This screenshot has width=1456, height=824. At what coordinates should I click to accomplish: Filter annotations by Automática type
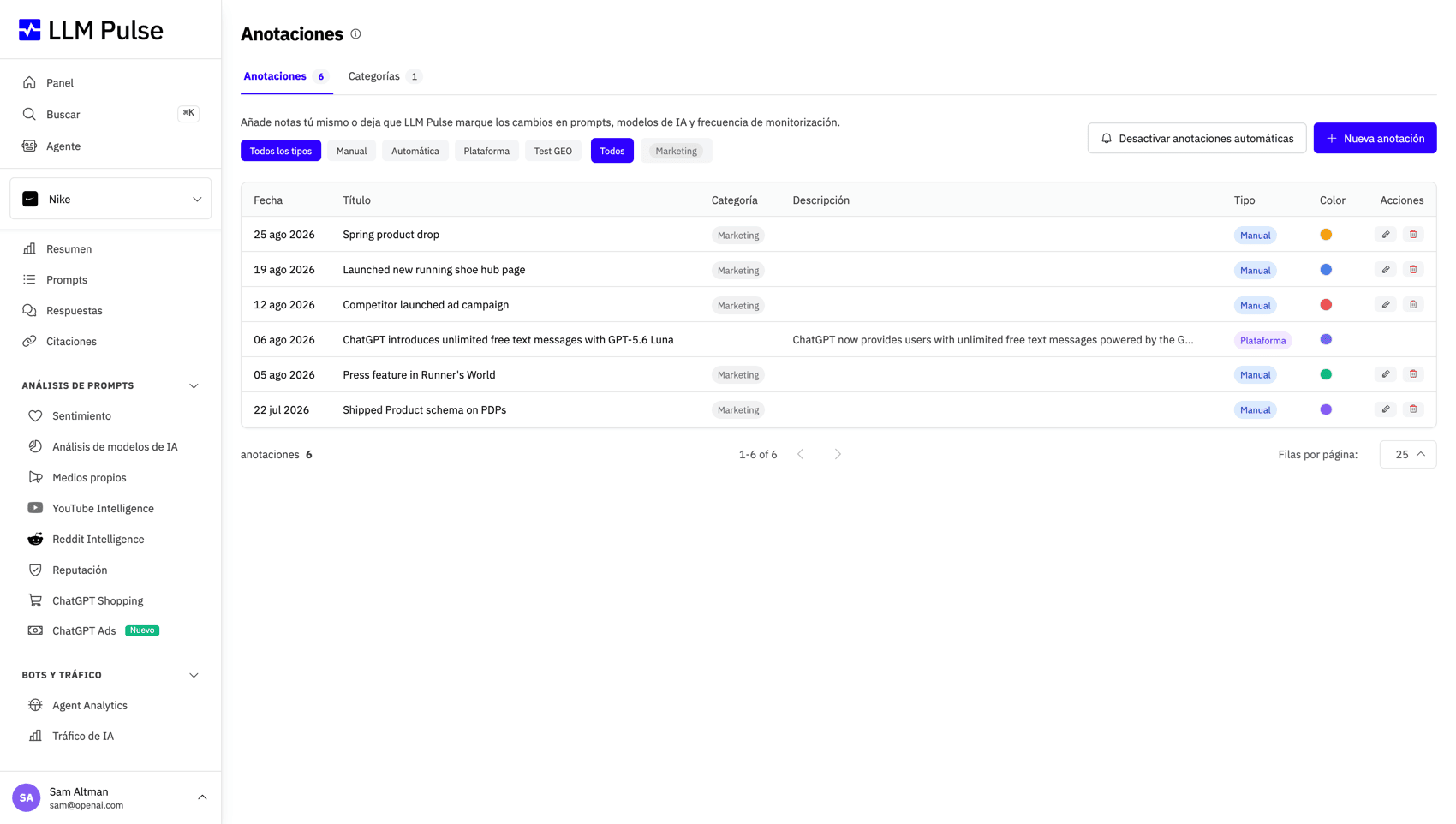coord(415,151)
